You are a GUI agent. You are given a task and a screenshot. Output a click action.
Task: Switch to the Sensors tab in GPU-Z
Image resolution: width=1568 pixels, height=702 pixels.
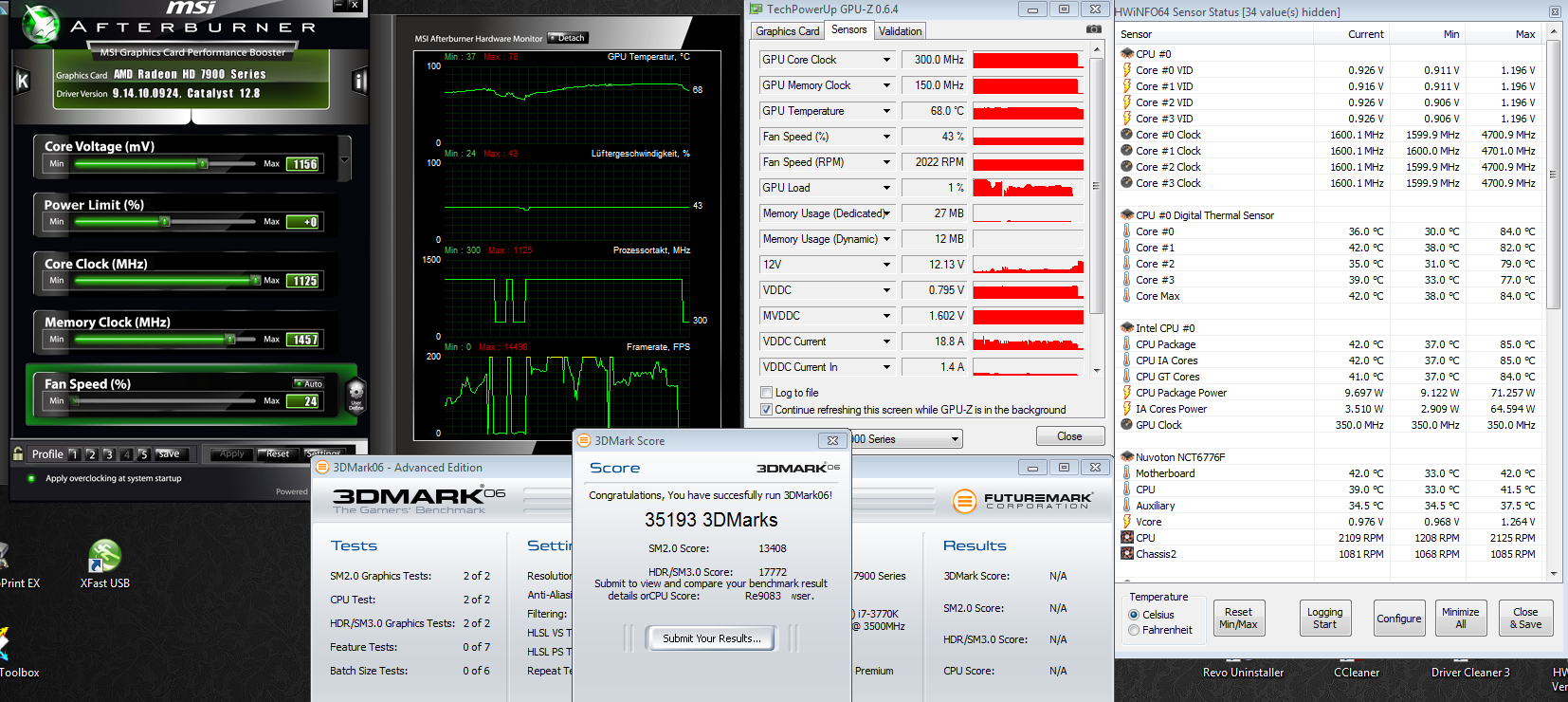(x=848, y=29)
